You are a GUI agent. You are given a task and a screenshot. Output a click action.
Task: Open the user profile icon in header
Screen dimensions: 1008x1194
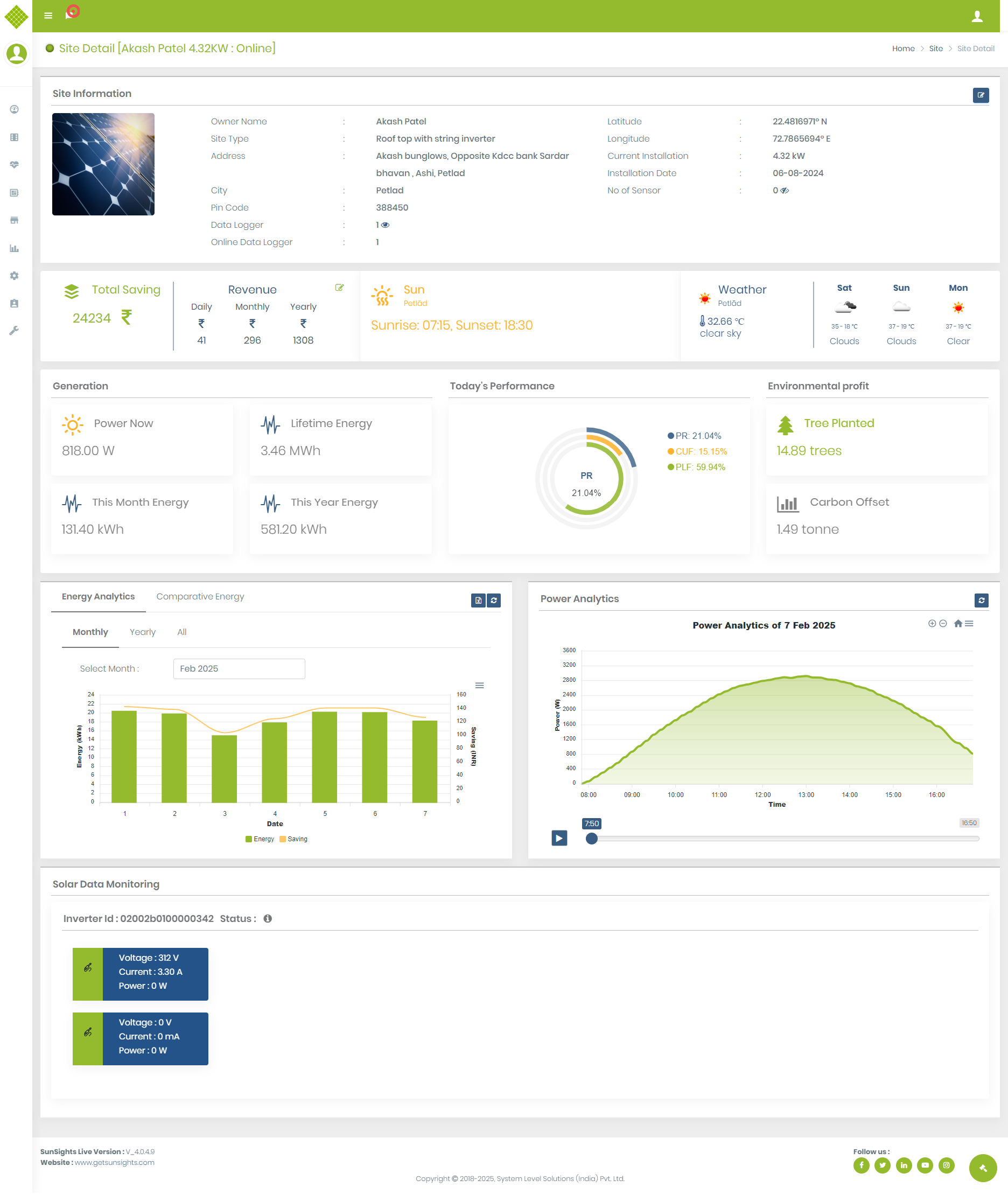(x=977, y=17)
